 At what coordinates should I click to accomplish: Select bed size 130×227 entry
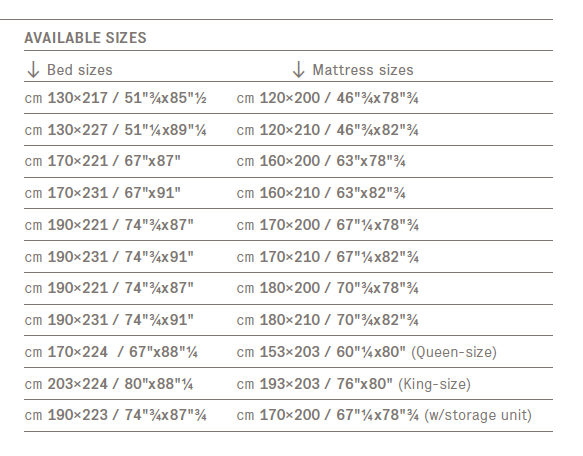[116, 130]
